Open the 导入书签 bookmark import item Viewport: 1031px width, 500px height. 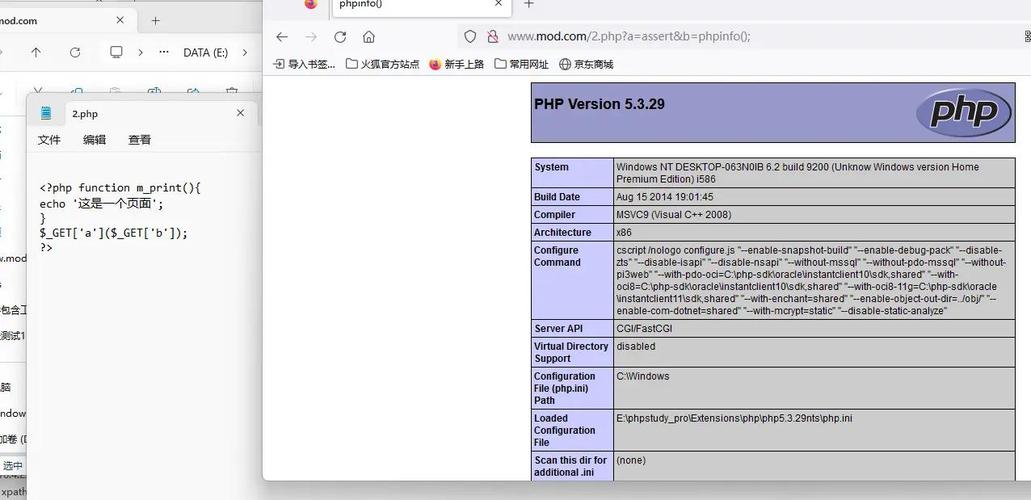click(x=304, y=64)
